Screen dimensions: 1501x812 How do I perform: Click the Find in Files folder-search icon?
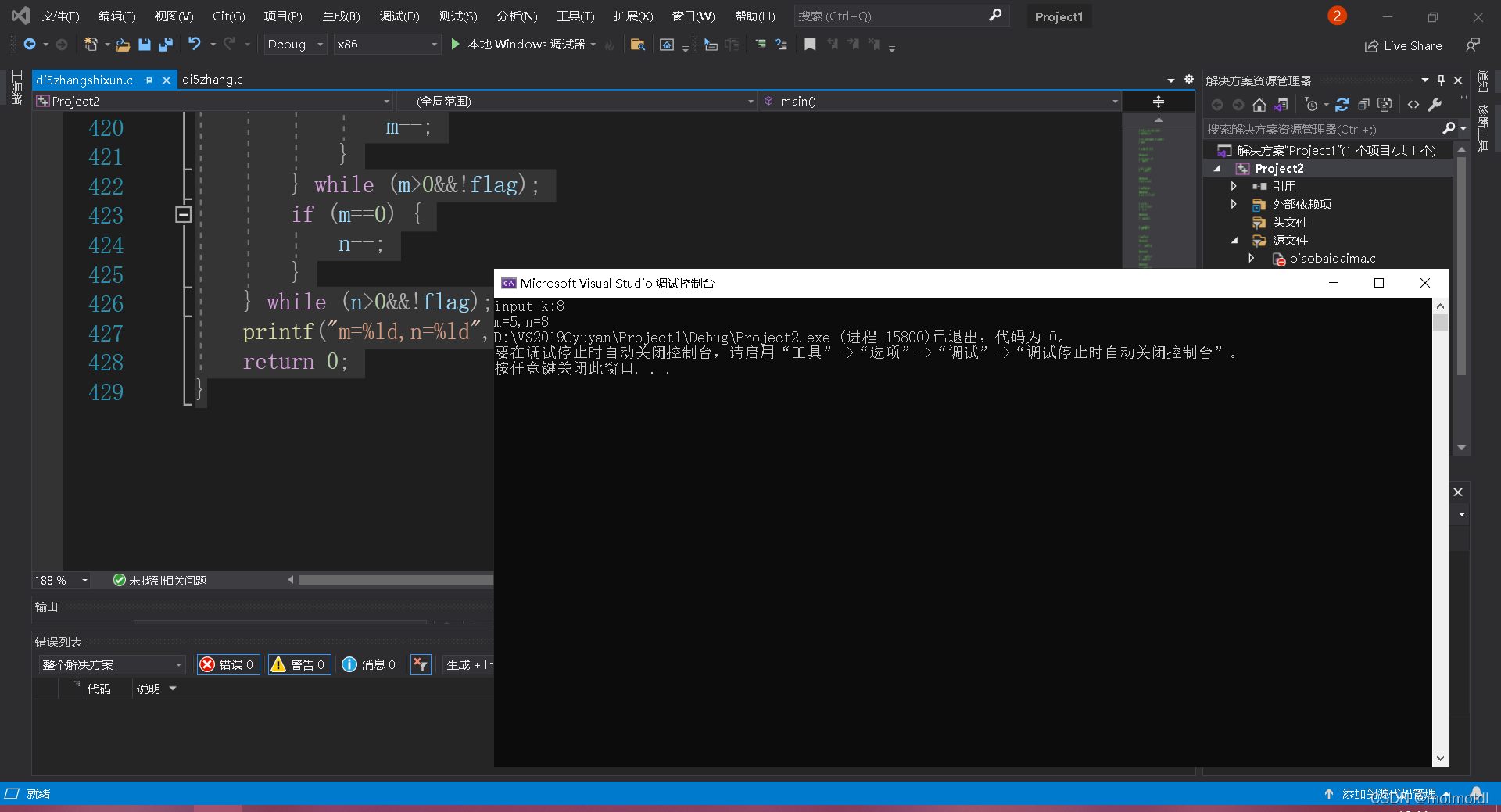click(637, 45)
